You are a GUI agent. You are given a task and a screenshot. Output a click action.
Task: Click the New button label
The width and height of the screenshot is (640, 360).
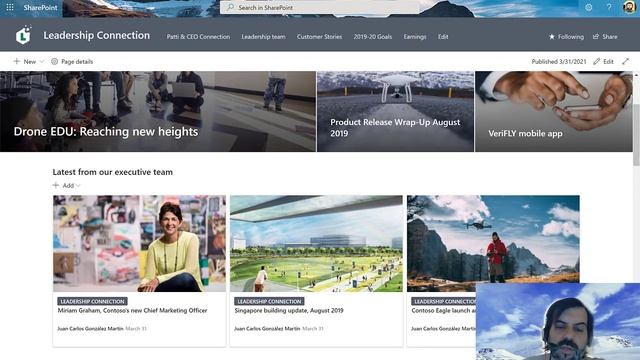(x=29, y=62)
